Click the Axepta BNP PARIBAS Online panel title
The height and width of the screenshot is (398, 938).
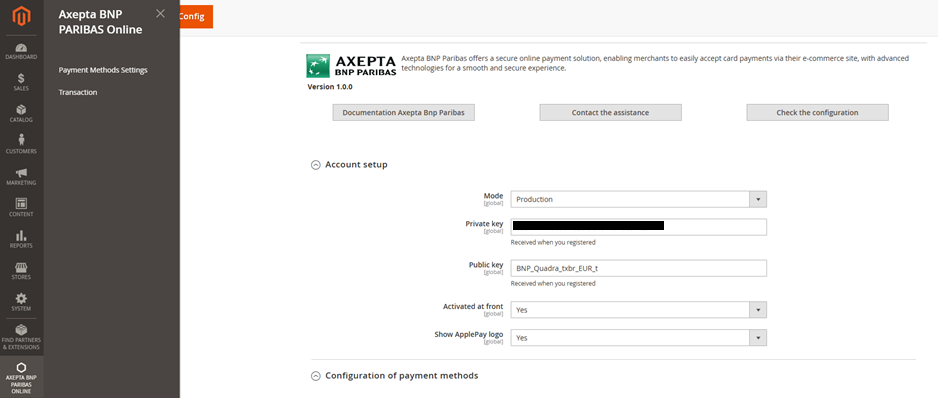(100, 22)
